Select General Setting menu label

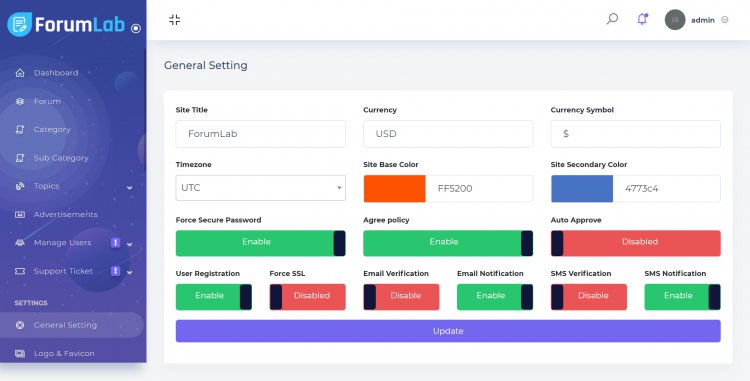pos(65,325)
